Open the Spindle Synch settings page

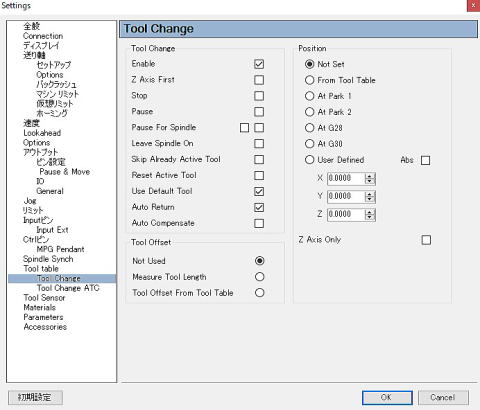tap(48, 259)
